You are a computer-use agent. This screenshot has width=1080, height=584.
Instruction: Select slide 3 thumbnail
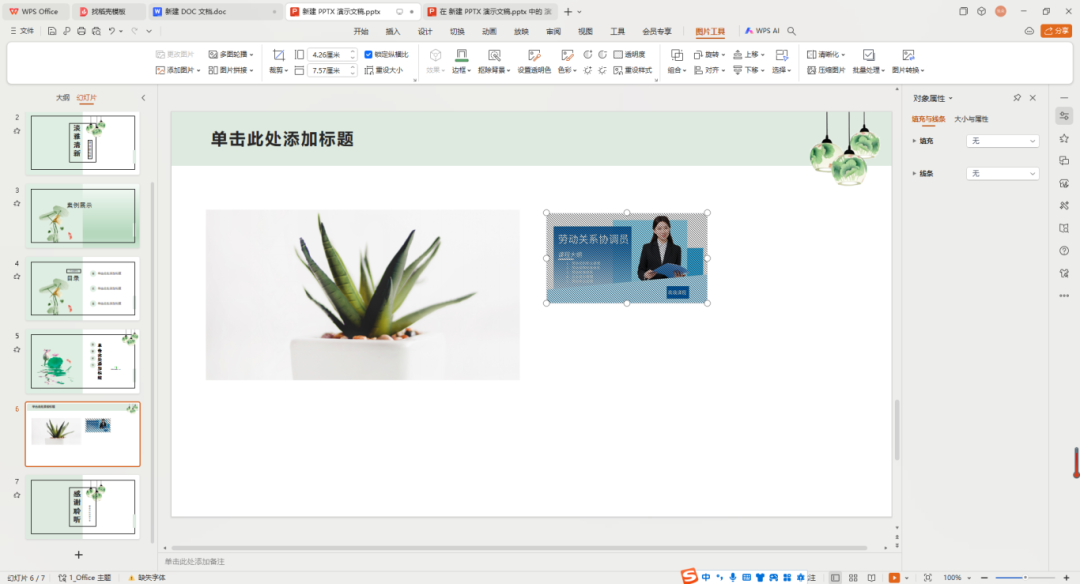83,216
